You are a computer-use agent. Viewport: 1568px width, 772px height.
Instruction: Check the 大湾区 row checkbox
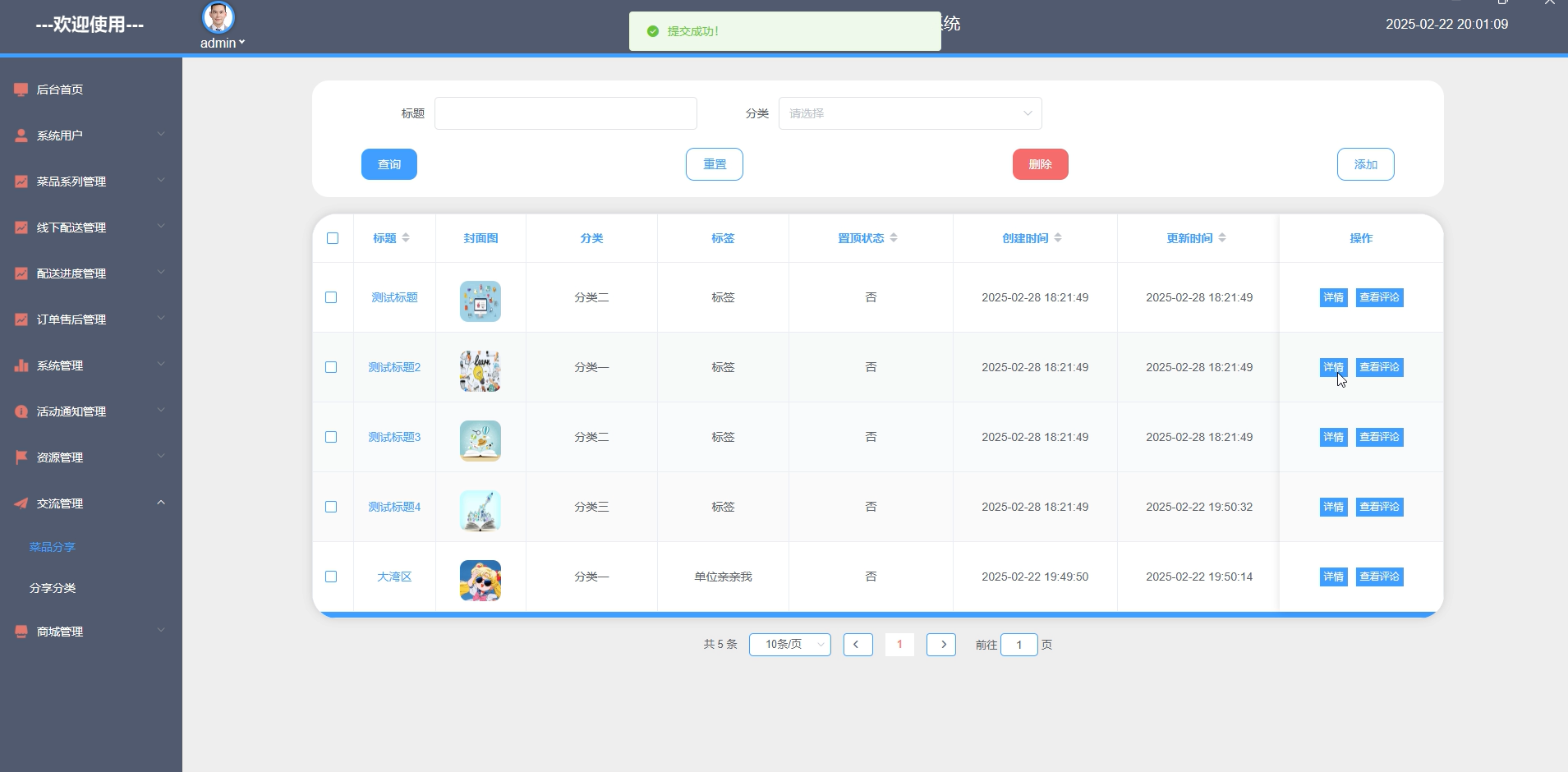(x=331, y=577)
